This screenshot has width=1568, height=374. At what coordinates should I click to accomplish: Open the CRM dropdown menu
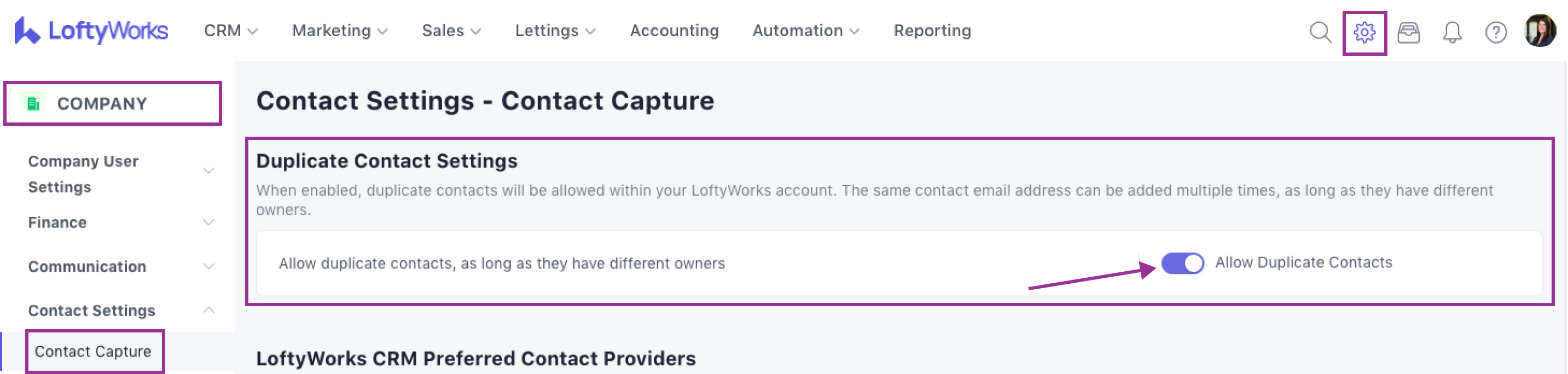(231, 31)
